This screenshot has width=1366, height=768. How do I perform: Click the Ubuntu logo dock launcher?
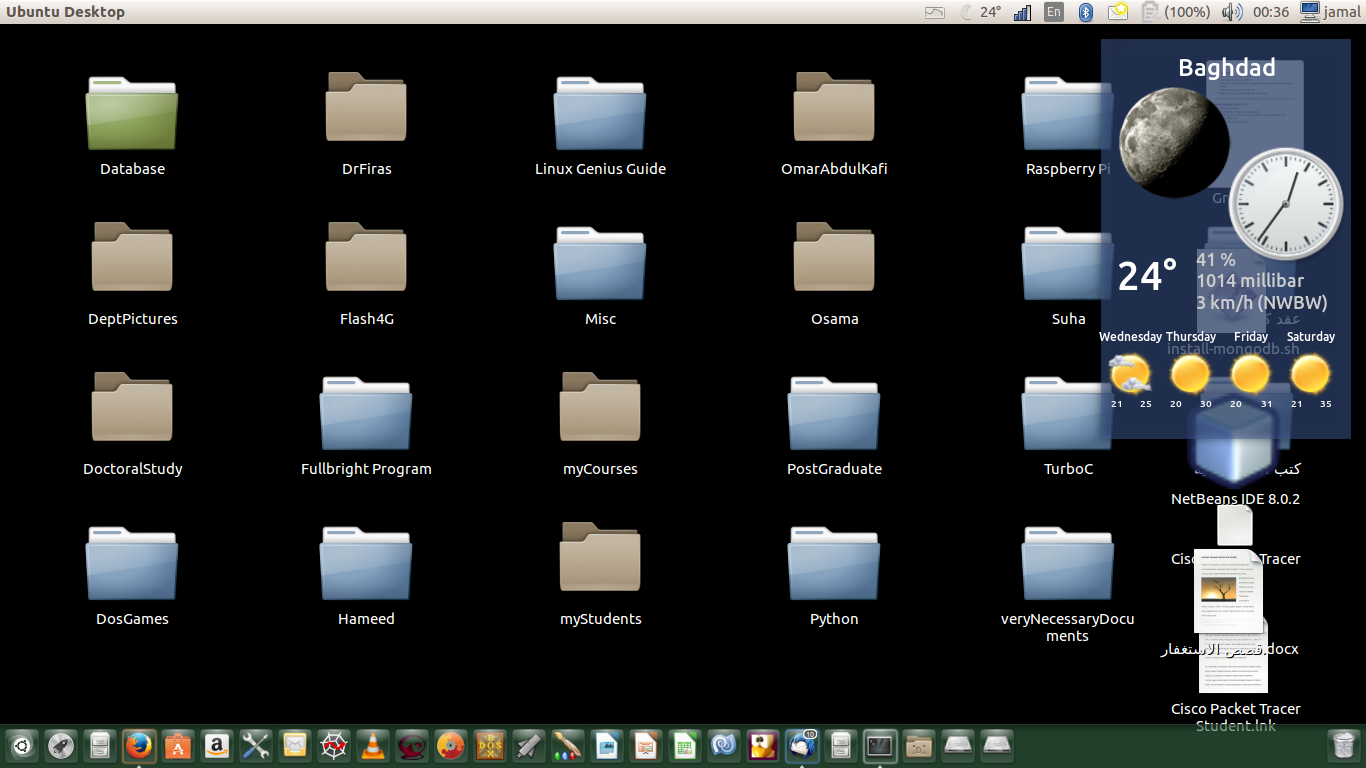22,745
